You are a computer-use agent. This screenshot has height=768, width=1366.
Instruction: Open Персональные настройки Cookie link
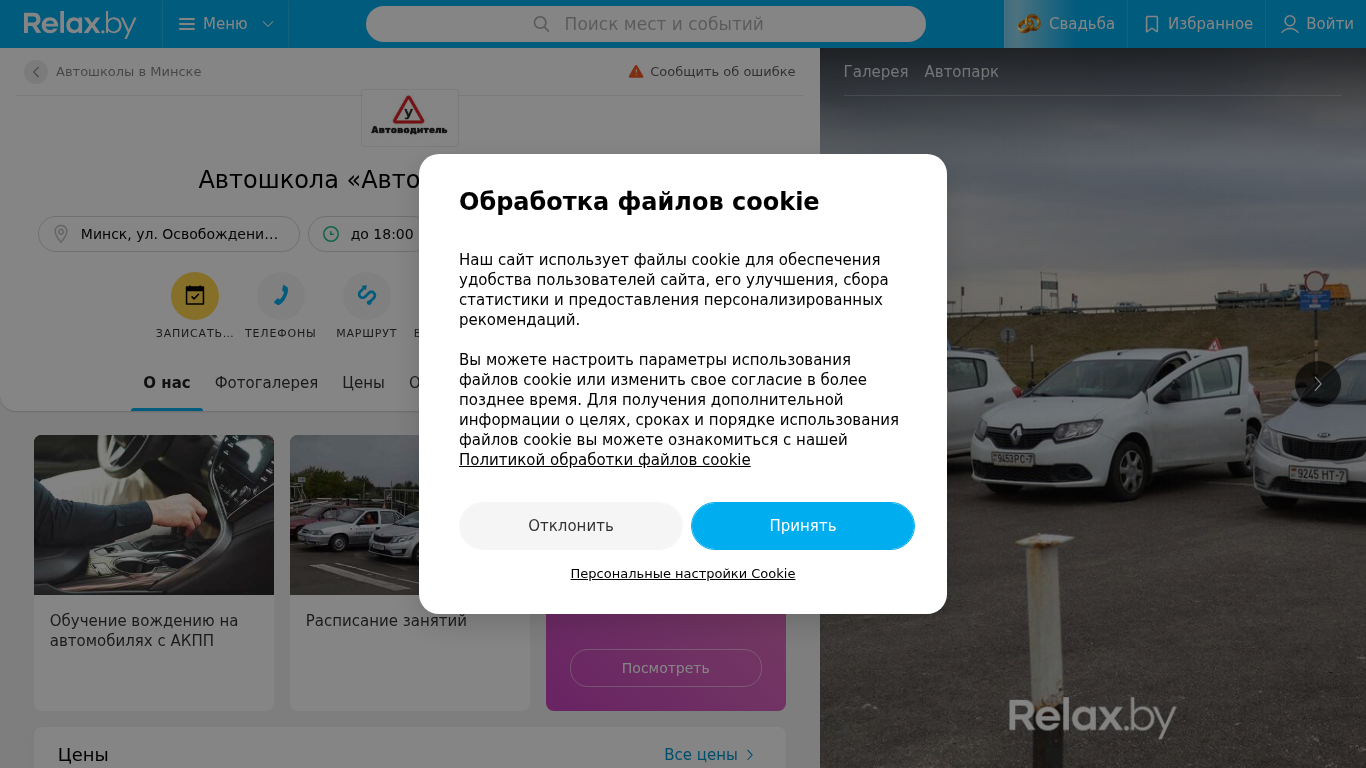pos(683,574)
